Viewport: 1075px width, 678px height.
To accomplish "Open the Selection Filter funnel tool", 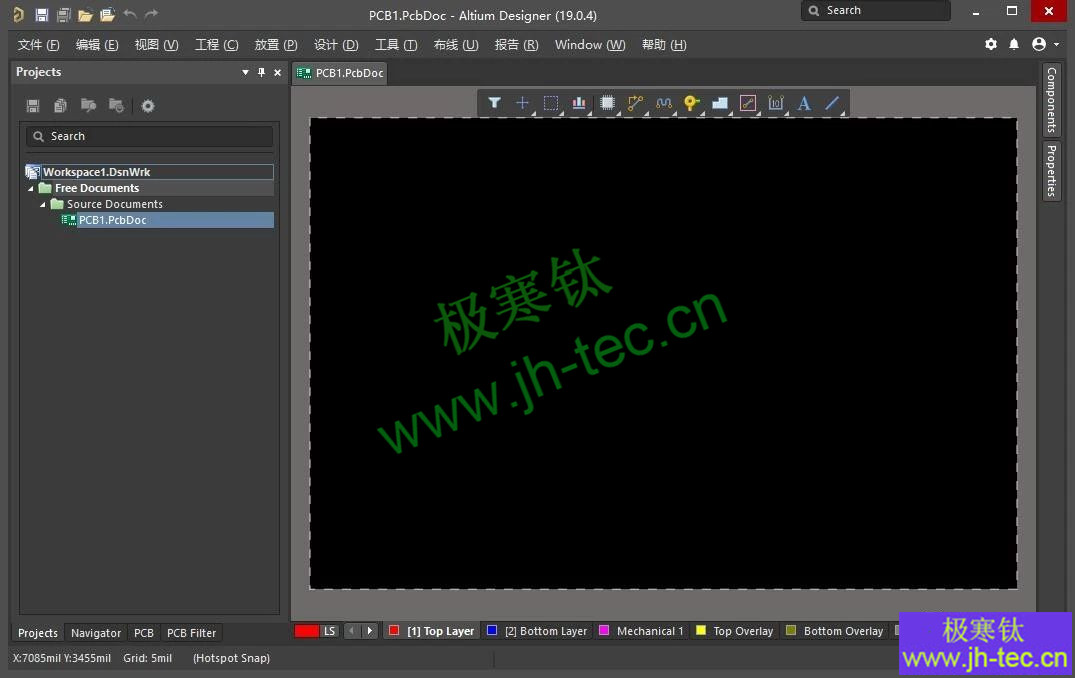I will pyautogui.click(x=494, y=103).
